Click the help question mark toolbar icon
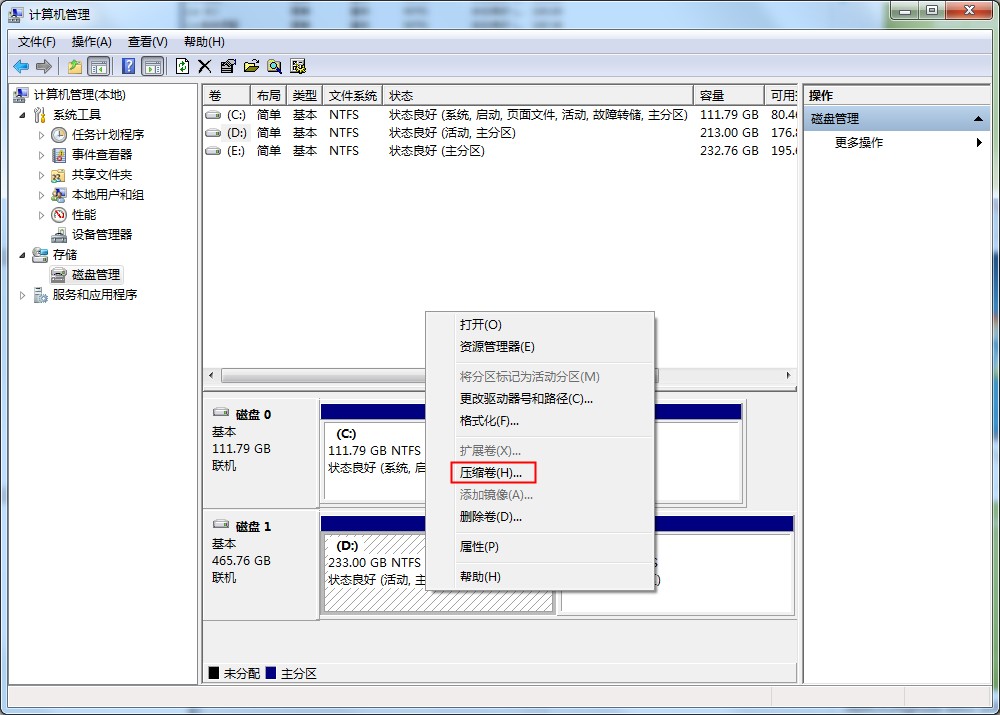 tap(126, 66)
